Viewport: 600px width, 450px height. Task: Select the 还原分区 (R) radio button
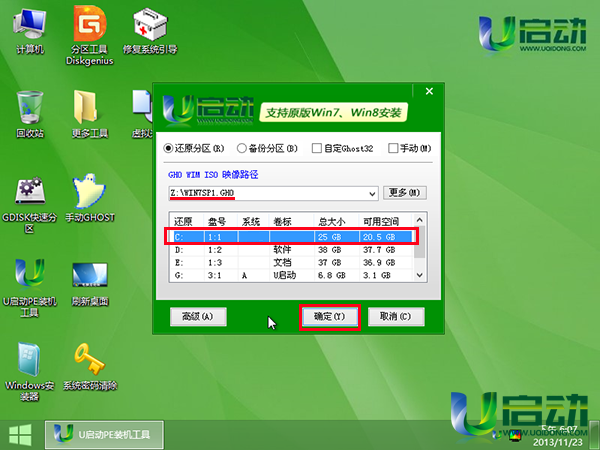coord(169,149)
